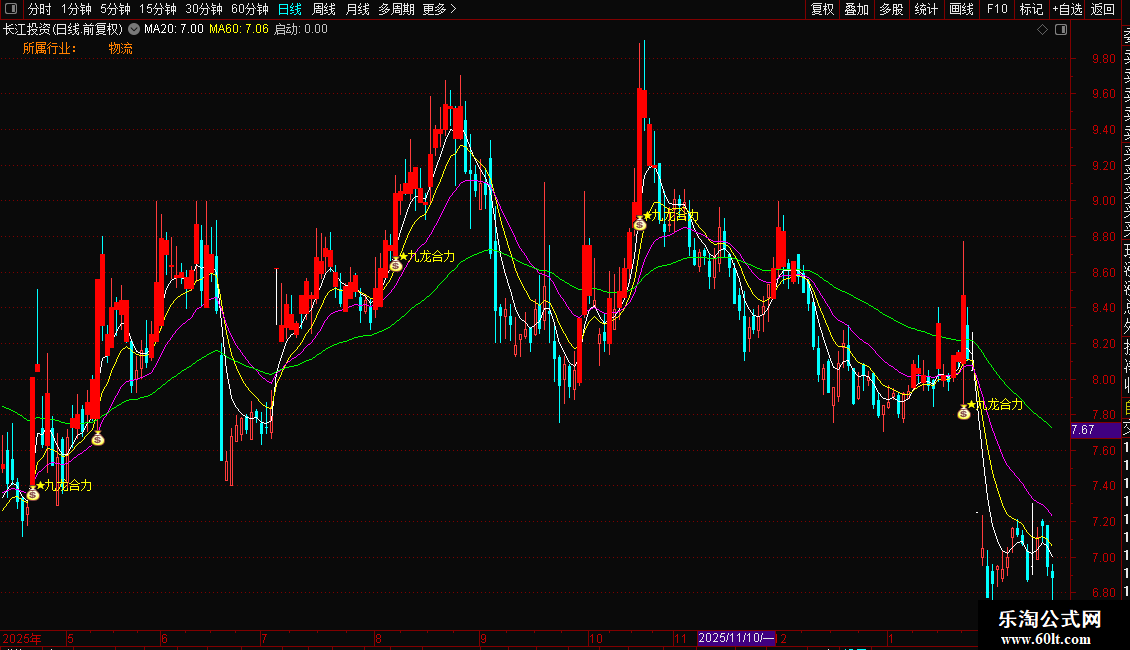The height and width of the screenshot is (650, 1130).
Task: Click the diamond icon near top right
Action: (1042, 30)
